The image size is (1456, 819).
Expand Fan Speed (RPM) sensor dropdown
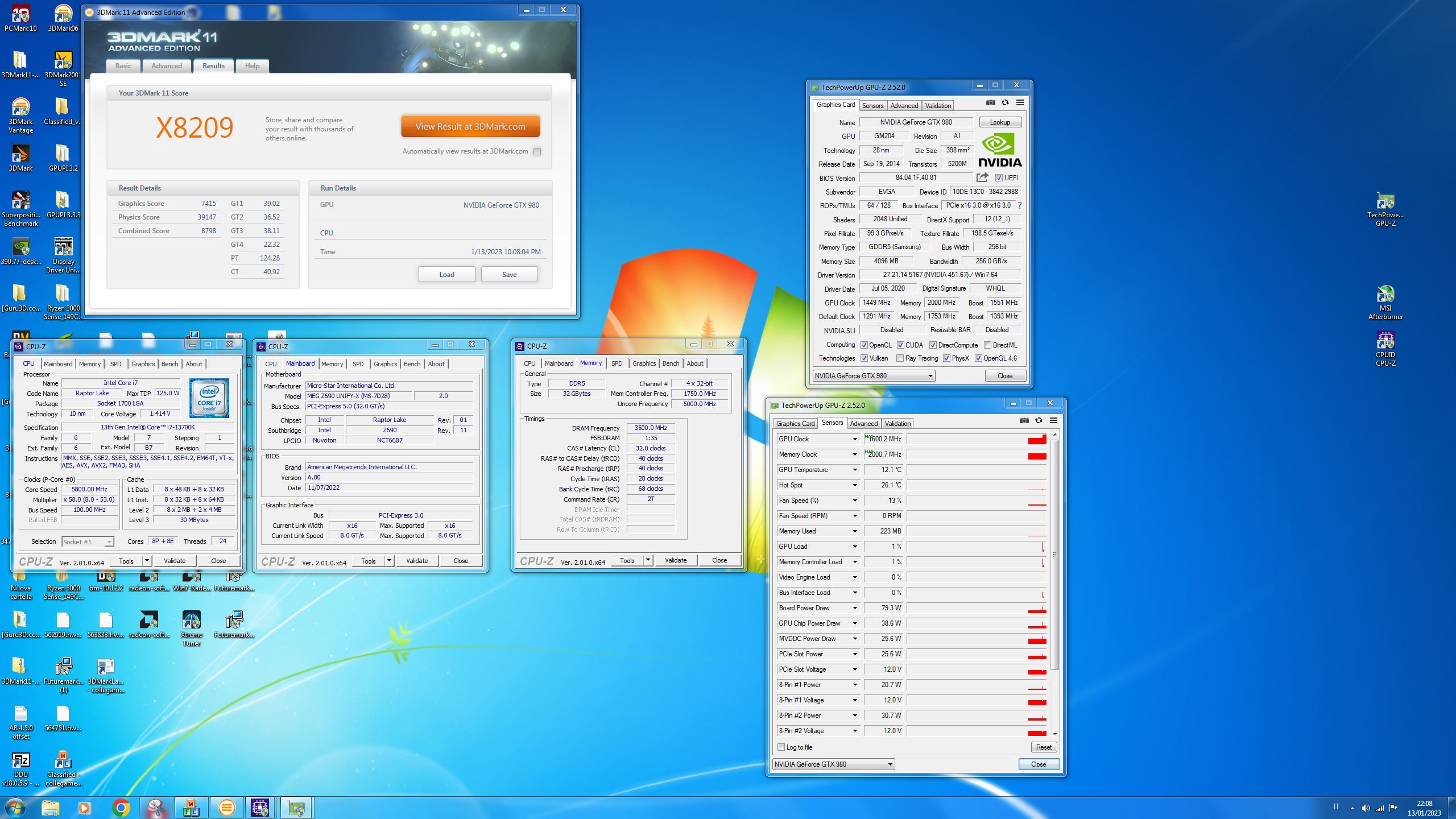tap(854, 516)
